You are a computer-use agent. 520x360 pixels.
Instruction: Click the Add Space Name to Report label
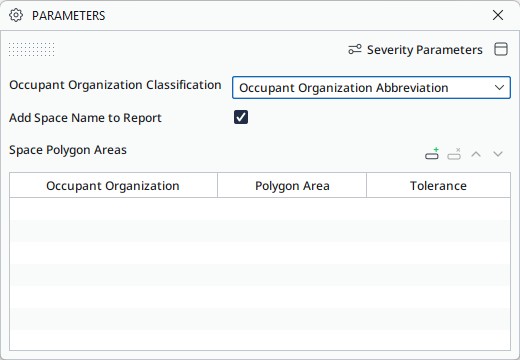coord(85,118)
